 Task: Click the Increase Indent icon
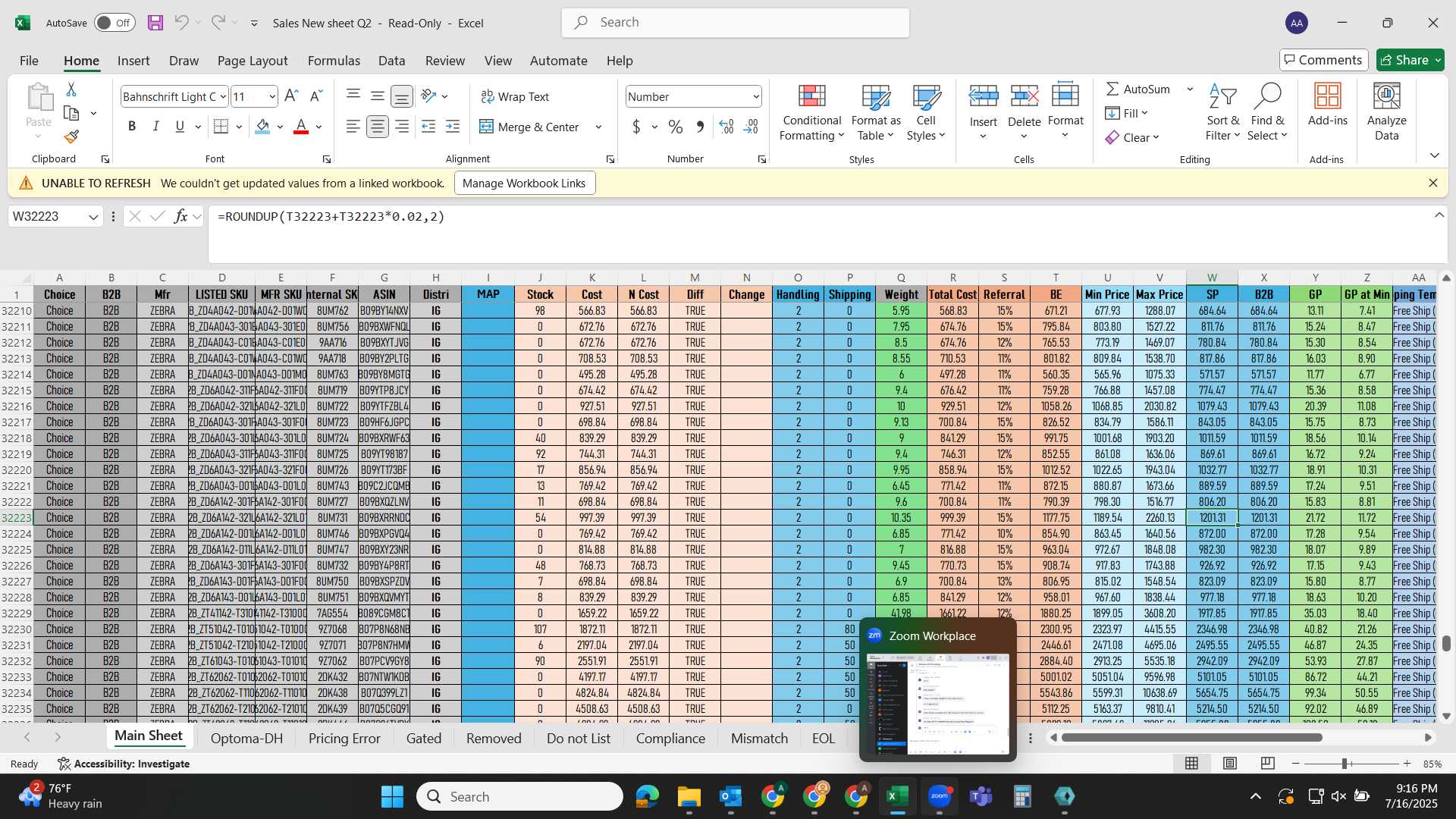coord(453,127)
